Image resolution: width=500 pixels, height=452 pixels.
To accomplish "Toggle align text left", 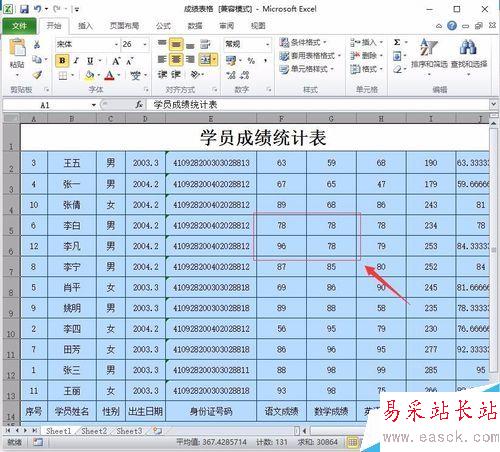I will point(162,60).
